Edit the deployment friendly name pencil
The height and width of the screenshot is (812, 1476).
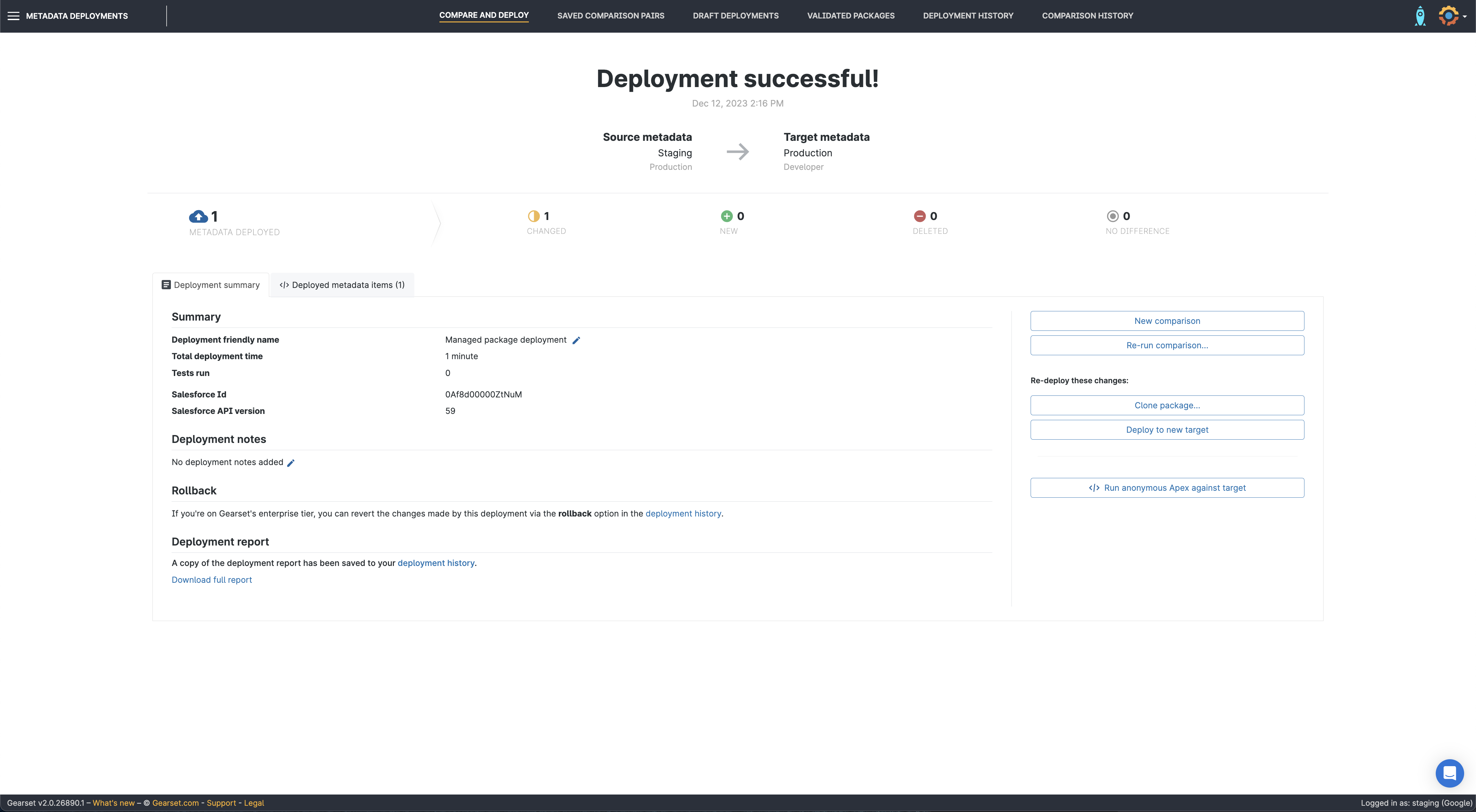pos(576,340)
